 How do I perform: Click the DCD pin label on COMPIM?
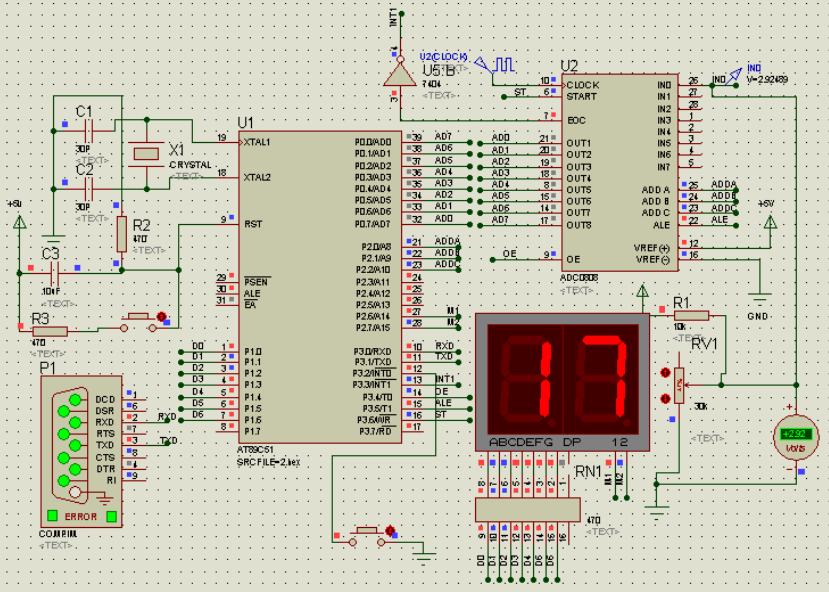pos(105,399)
